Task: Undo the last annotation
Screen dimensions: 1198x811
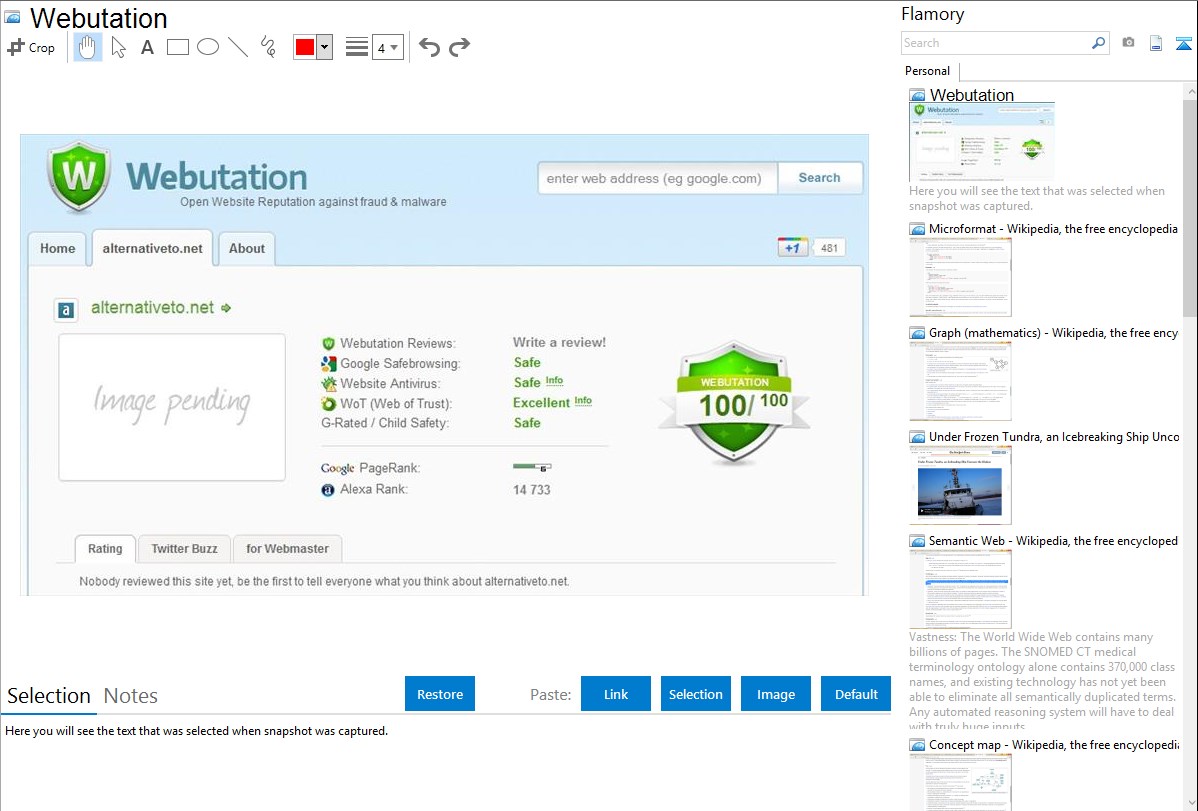Action: click(429, 47)
